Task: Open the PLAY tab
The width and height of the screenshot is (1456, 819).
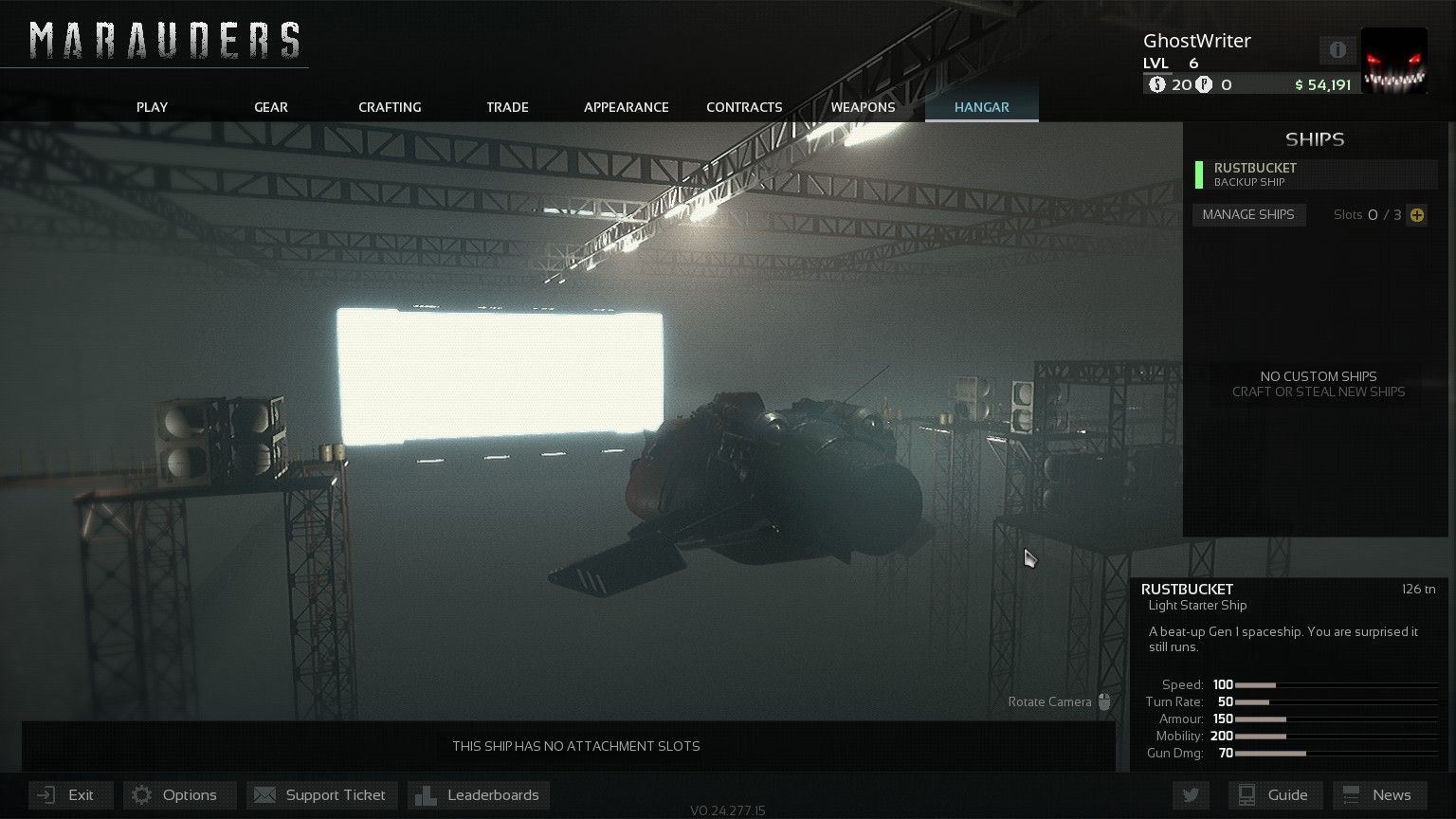Action: click(152, 107)
